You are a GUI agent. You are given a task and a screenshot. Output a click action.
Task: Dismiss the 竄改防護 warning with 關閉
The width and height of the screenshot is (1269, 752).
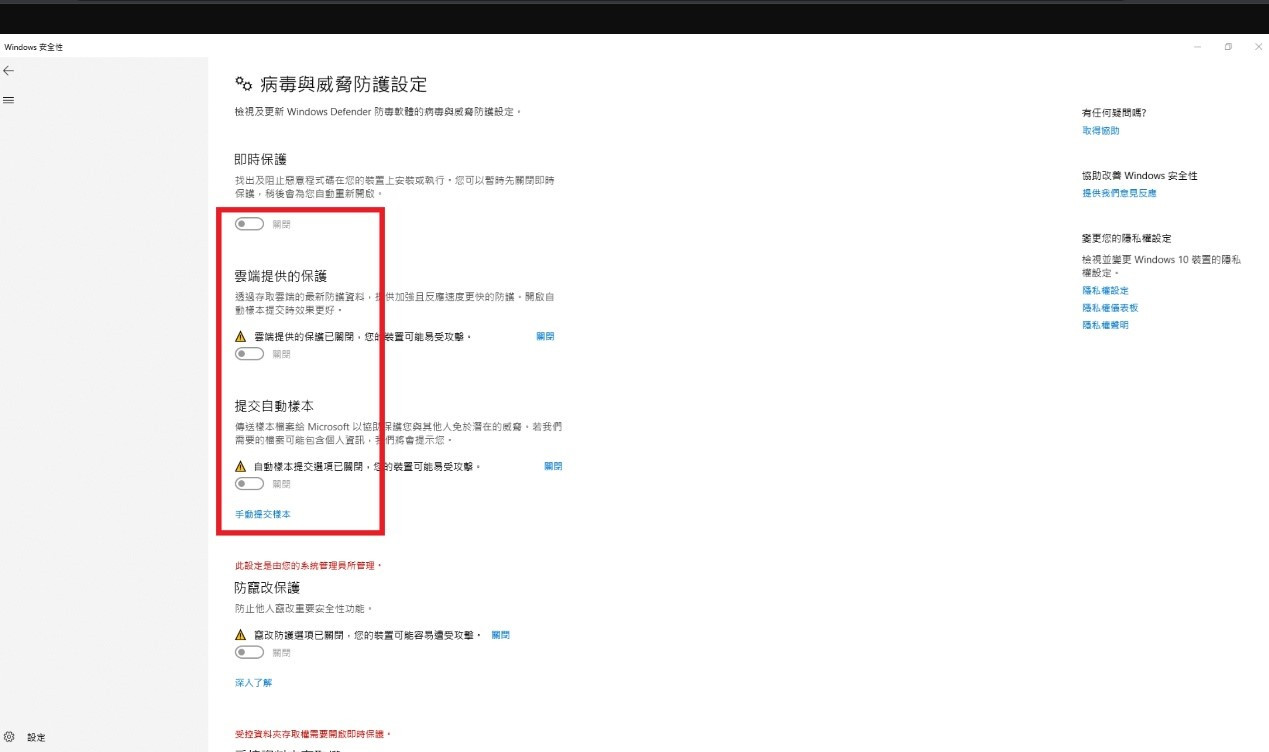[501, 635]
